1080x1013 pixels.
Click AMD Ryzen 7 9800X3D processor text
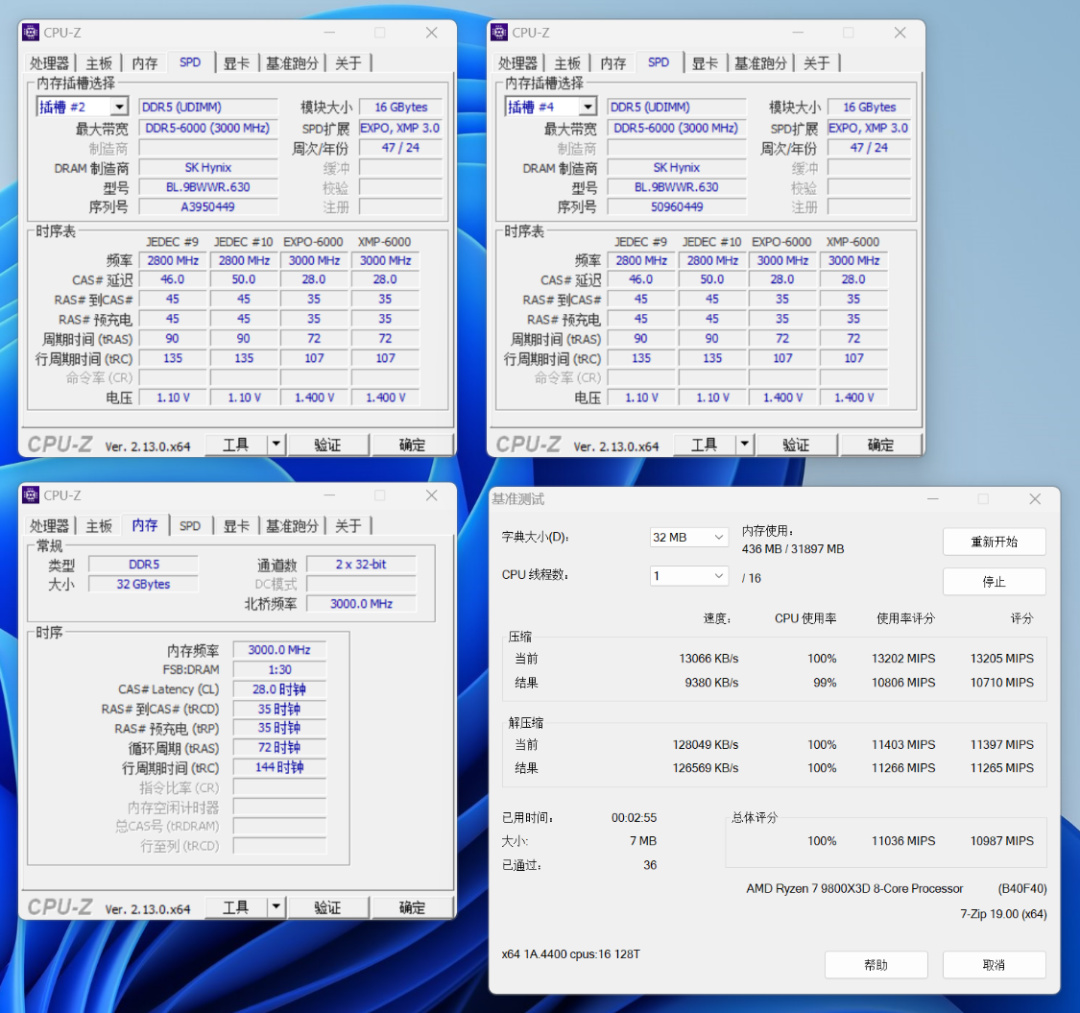point(854,888)
